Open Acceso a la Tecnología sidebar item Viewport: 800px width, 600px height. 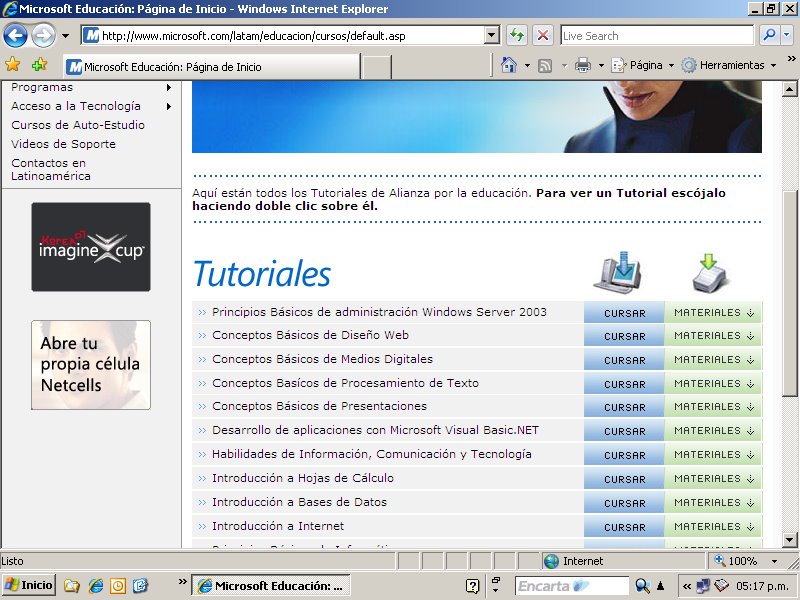pyautogui.click(x=76, y=106)
